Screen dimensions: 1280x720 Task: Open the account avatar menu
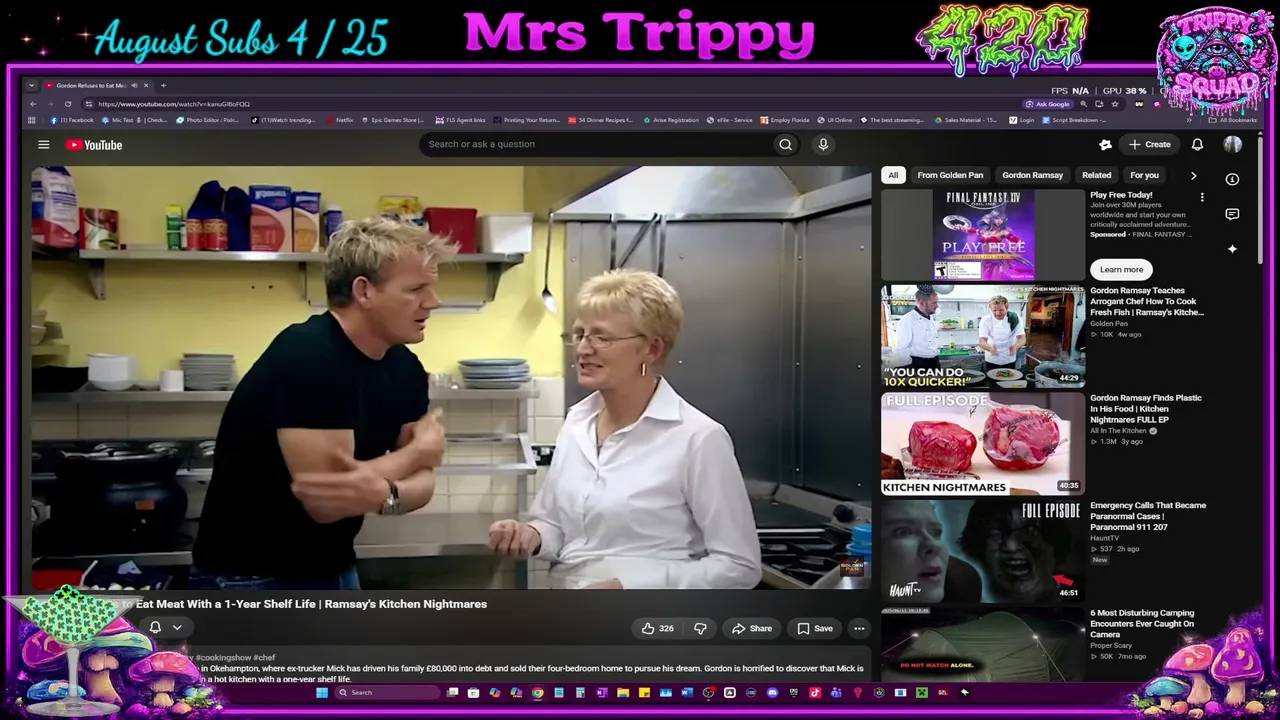(x=1232, y=145)
